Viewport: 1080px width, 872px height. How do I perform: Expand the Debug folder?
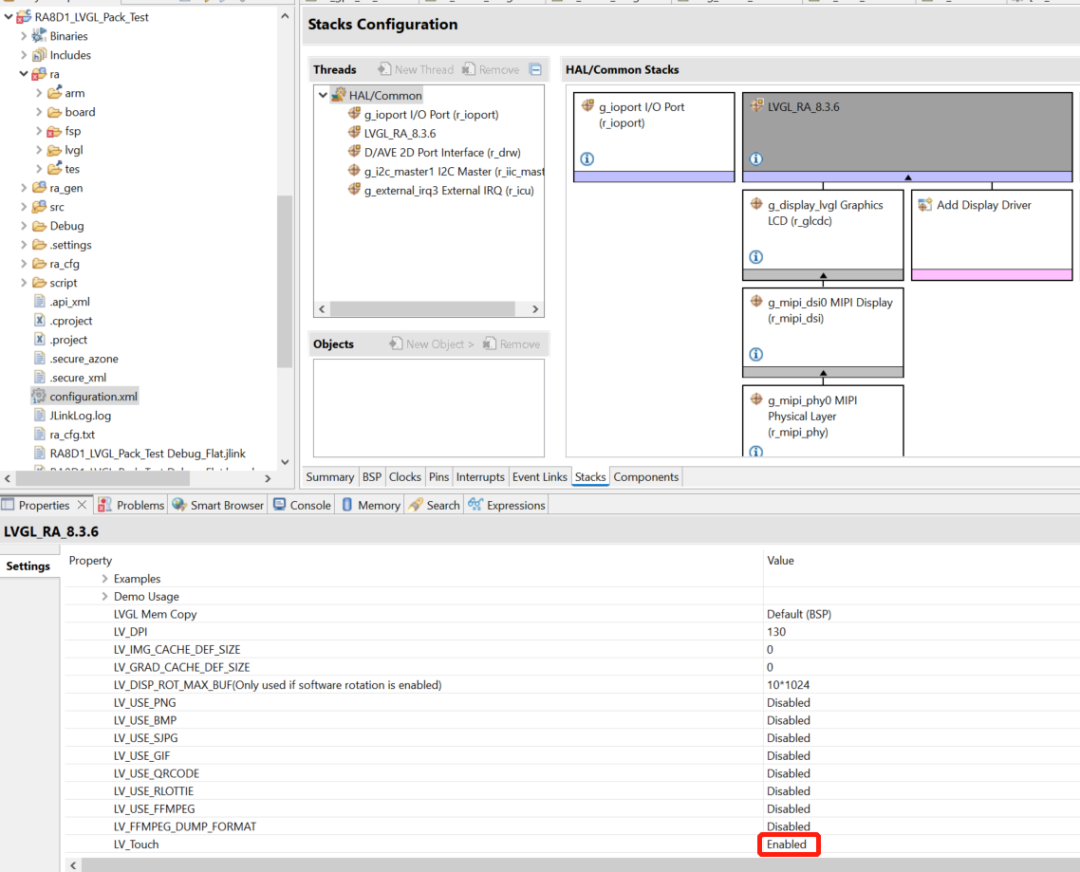click(x=23, y=225)
